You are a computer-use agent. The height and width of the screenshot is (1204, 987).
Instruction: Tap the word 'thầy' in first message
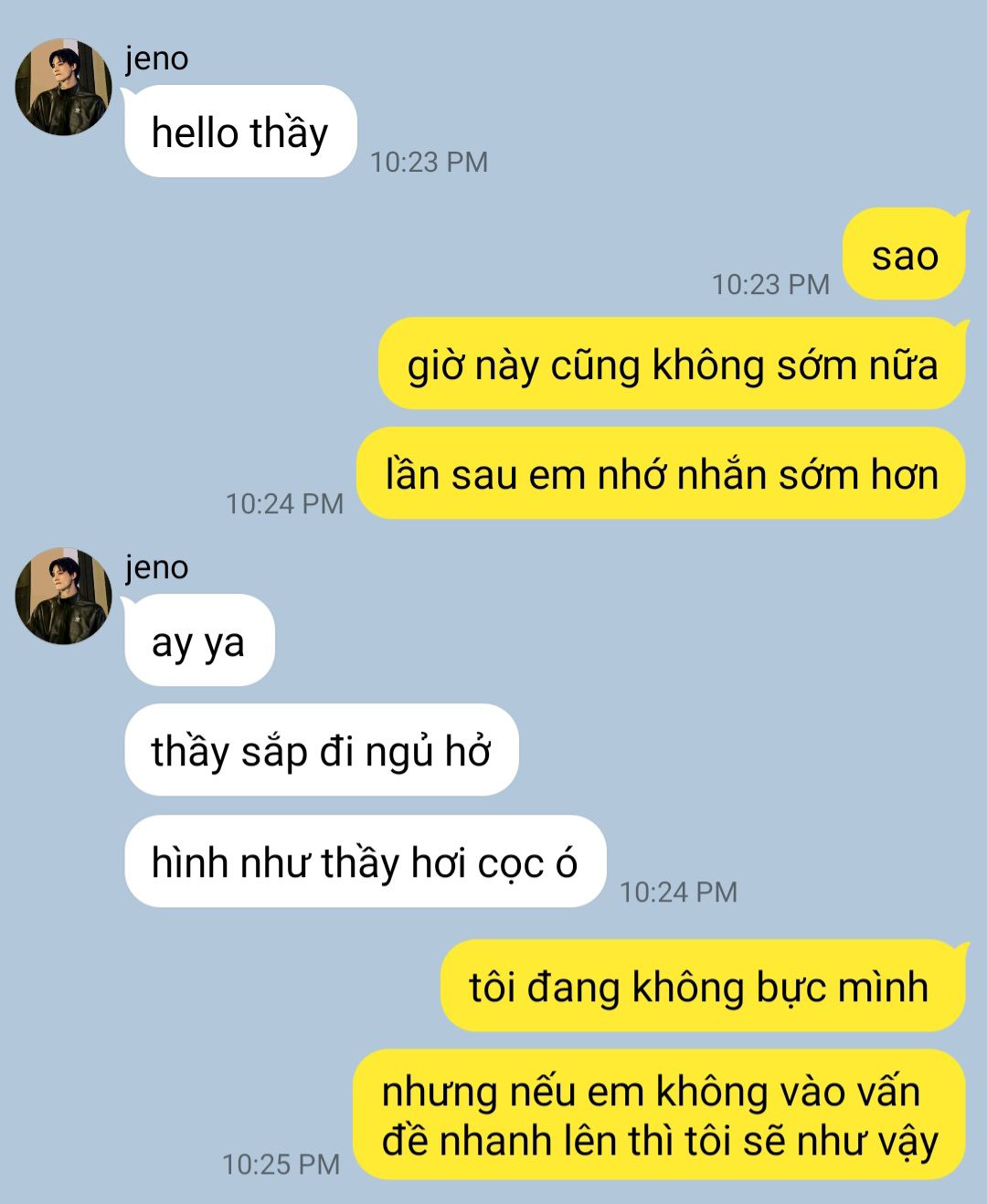coord(290,132)
